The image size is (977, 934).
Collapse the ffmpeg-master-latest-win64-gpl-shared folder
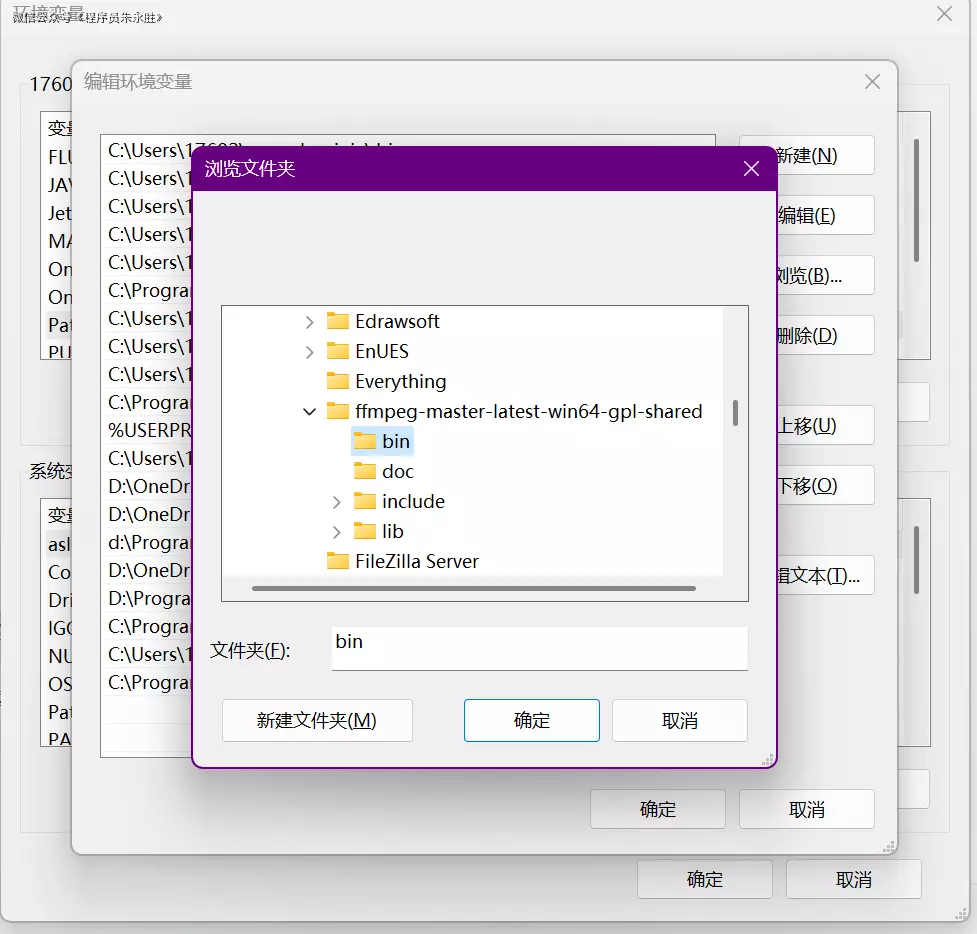tap(310, 411)
